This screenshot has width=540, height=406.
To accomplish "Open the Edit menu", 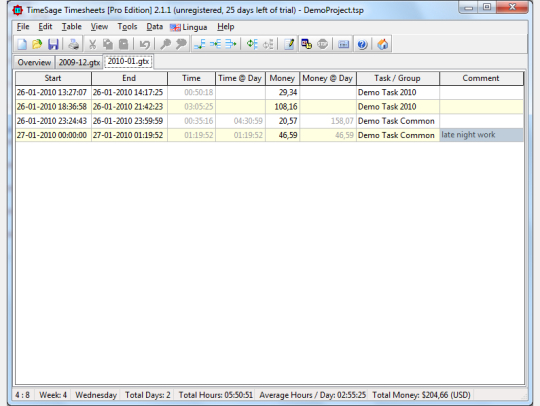I will click(x=45, y=27).
